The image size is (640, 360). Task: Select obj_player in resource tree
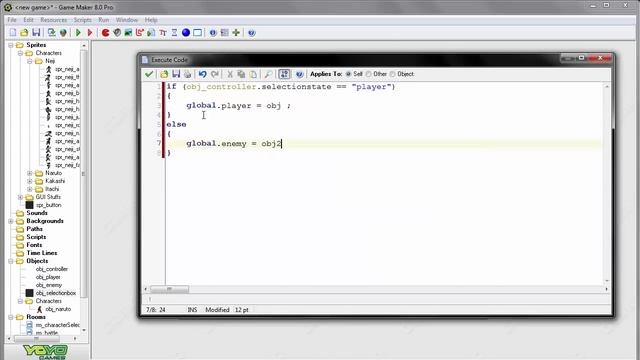pyautogui.click(x=48, y=277)
